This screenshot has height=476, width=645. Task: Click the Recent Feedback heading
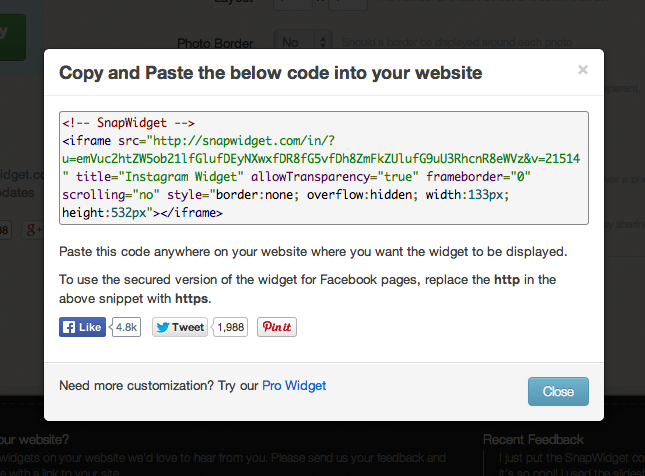tap(531, 439)
